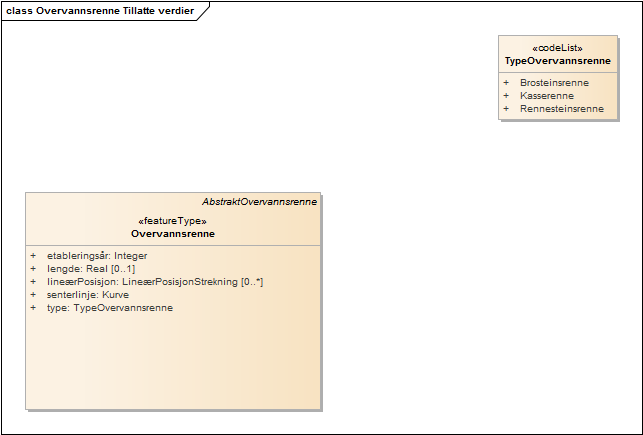643x435 pixels.
Task: Select the 'senterlinje: Kurve' attribute
Action: [x=88, y=295]
